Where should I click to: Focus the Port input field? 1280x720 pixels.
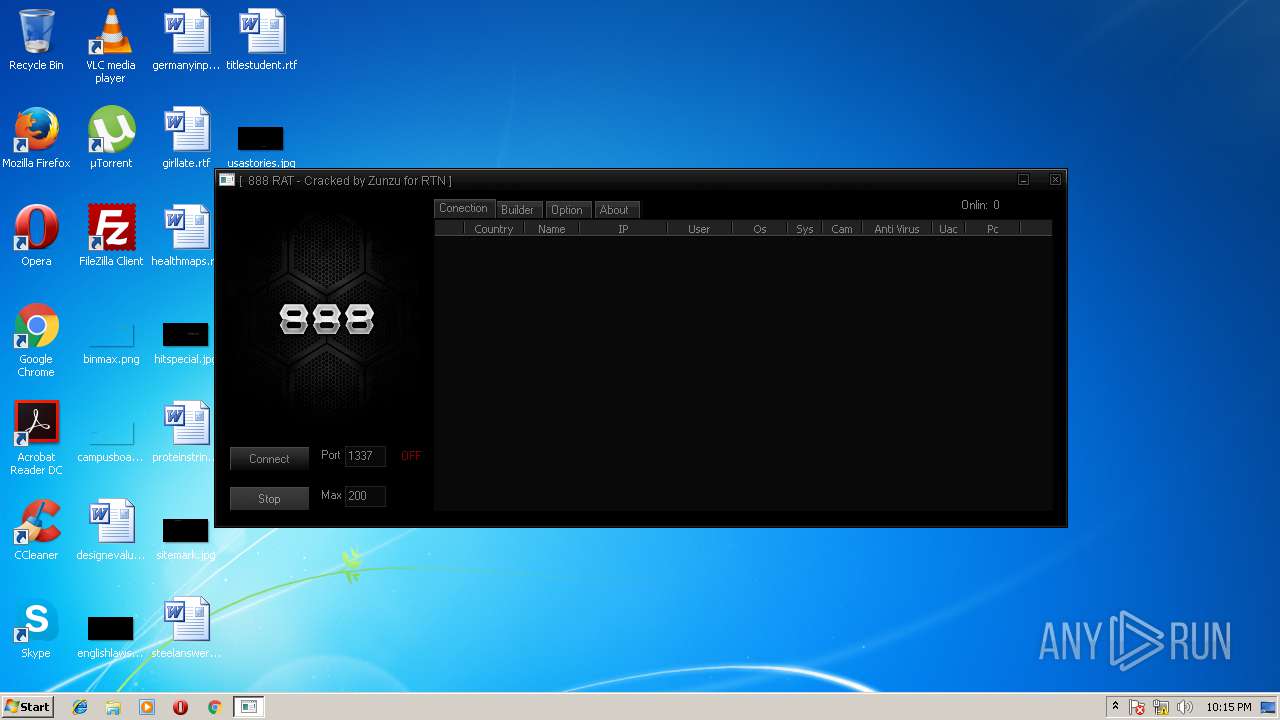pyautogui.click(x=365, y=456)
